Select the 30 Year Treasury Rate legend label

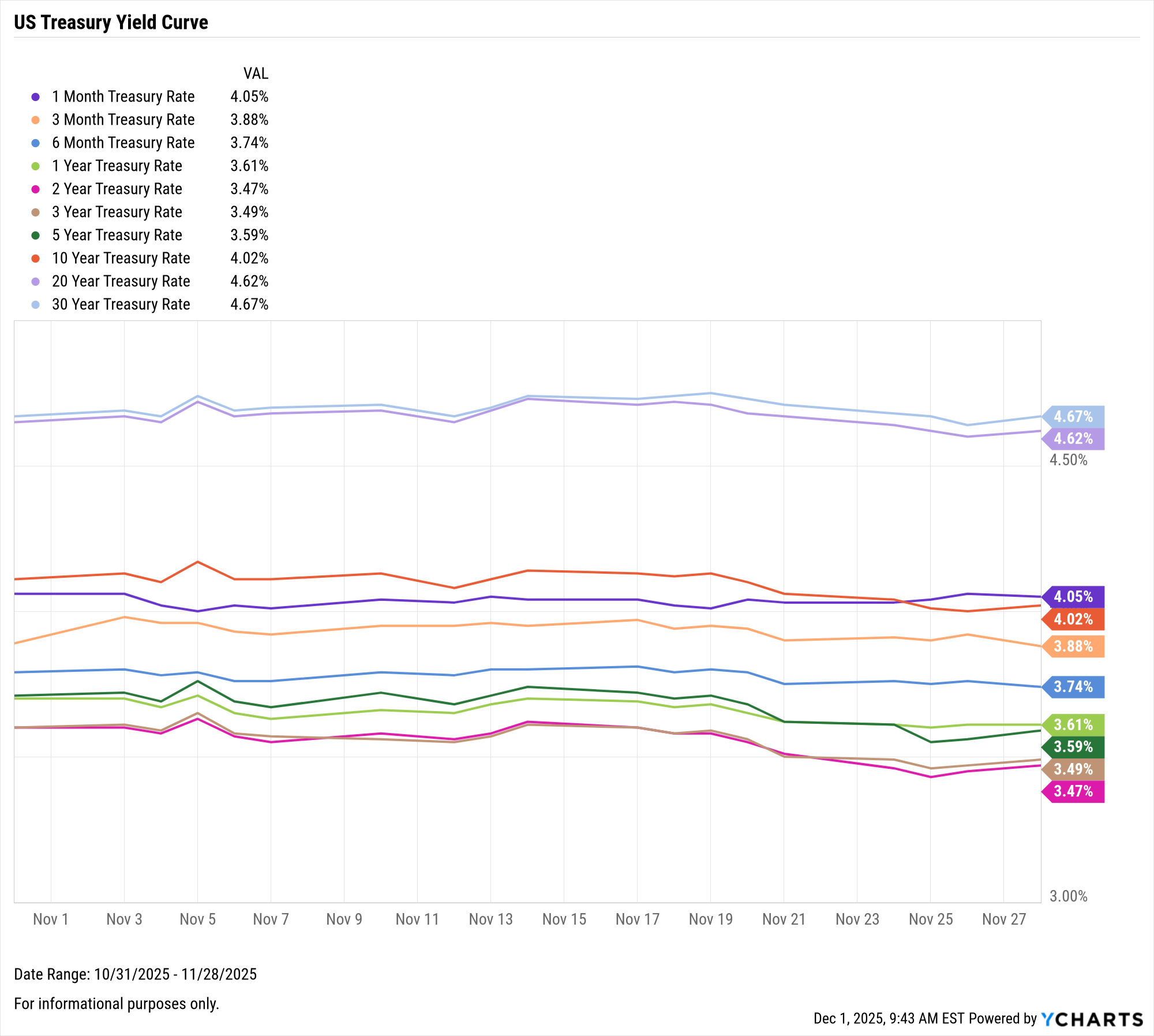pyautogui.click(x=121, y=304)
